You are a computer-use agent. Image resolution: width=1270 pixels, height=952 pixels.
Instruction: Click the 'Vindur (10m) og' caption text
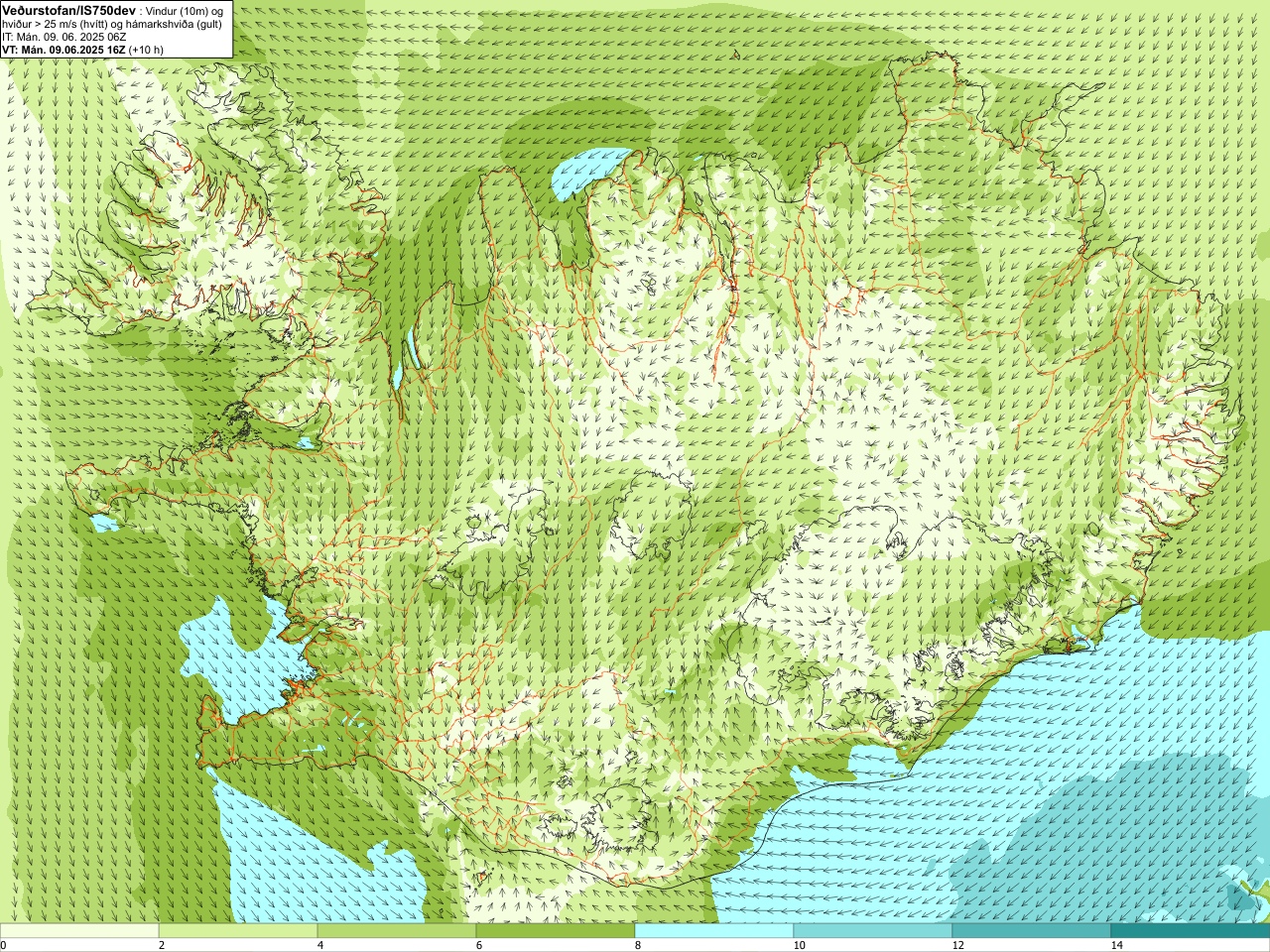(x=185, y=10)
